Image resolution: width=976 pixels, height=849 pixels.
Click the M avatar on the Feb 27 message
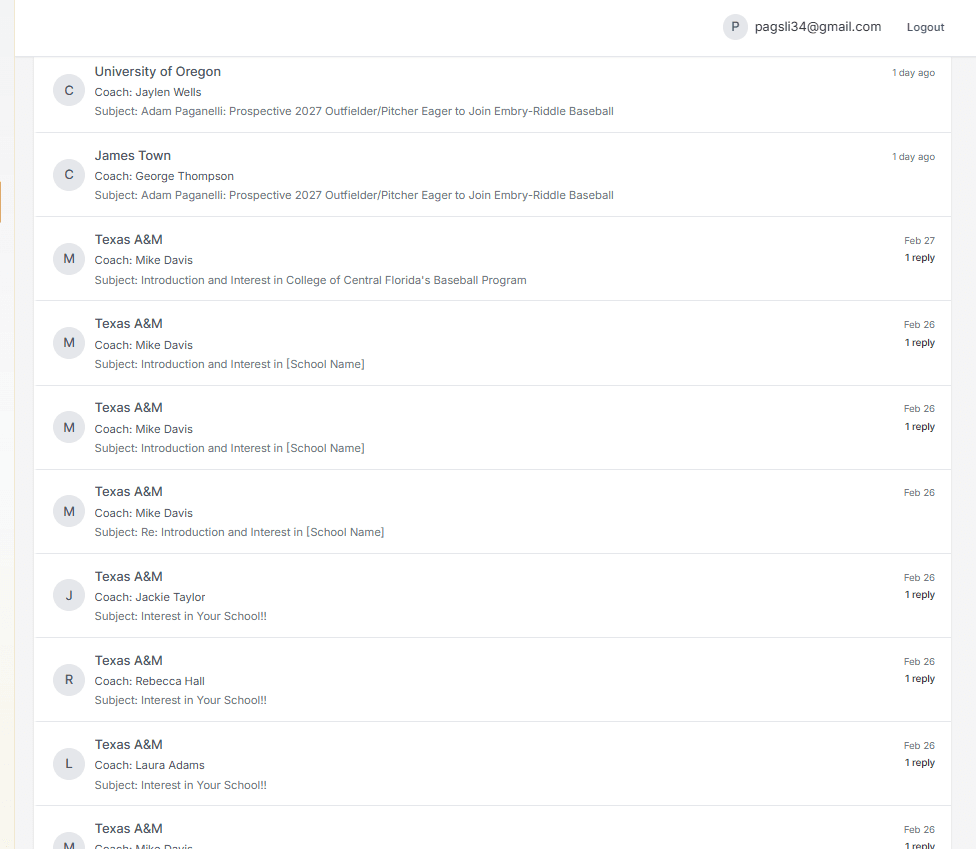point(69,259)
